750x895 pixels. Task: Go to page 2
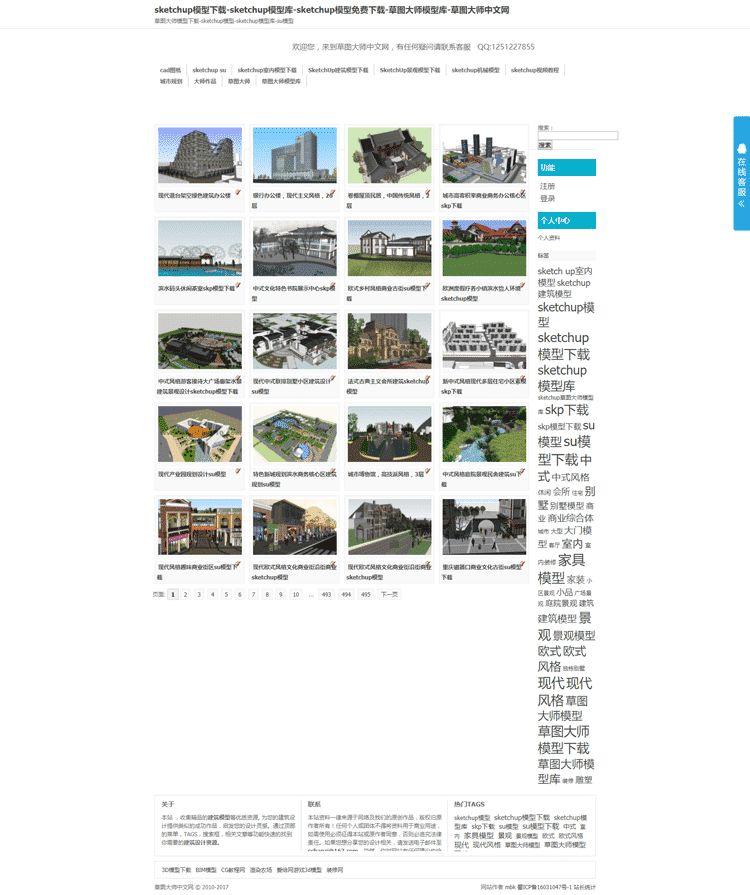pyautogui.click(x=186, y=595)
